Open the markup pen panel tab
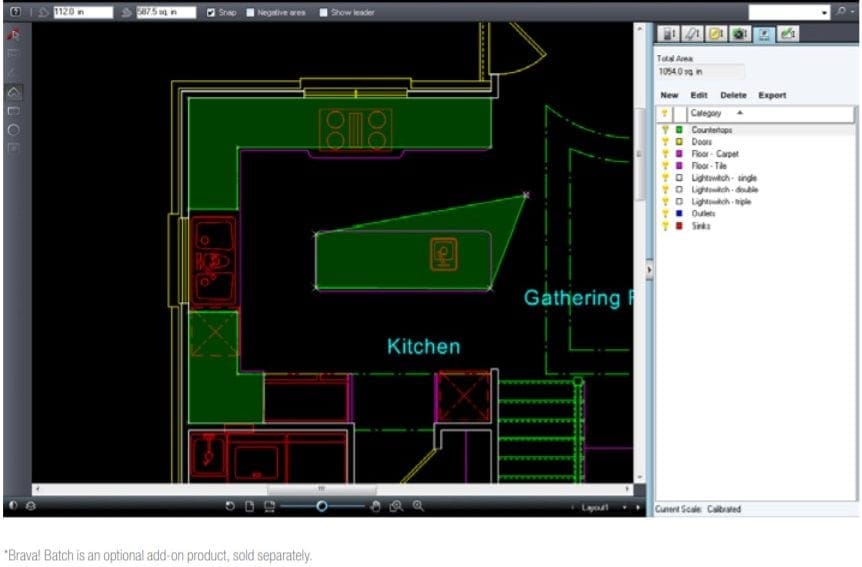 click(x=692, y=34)
